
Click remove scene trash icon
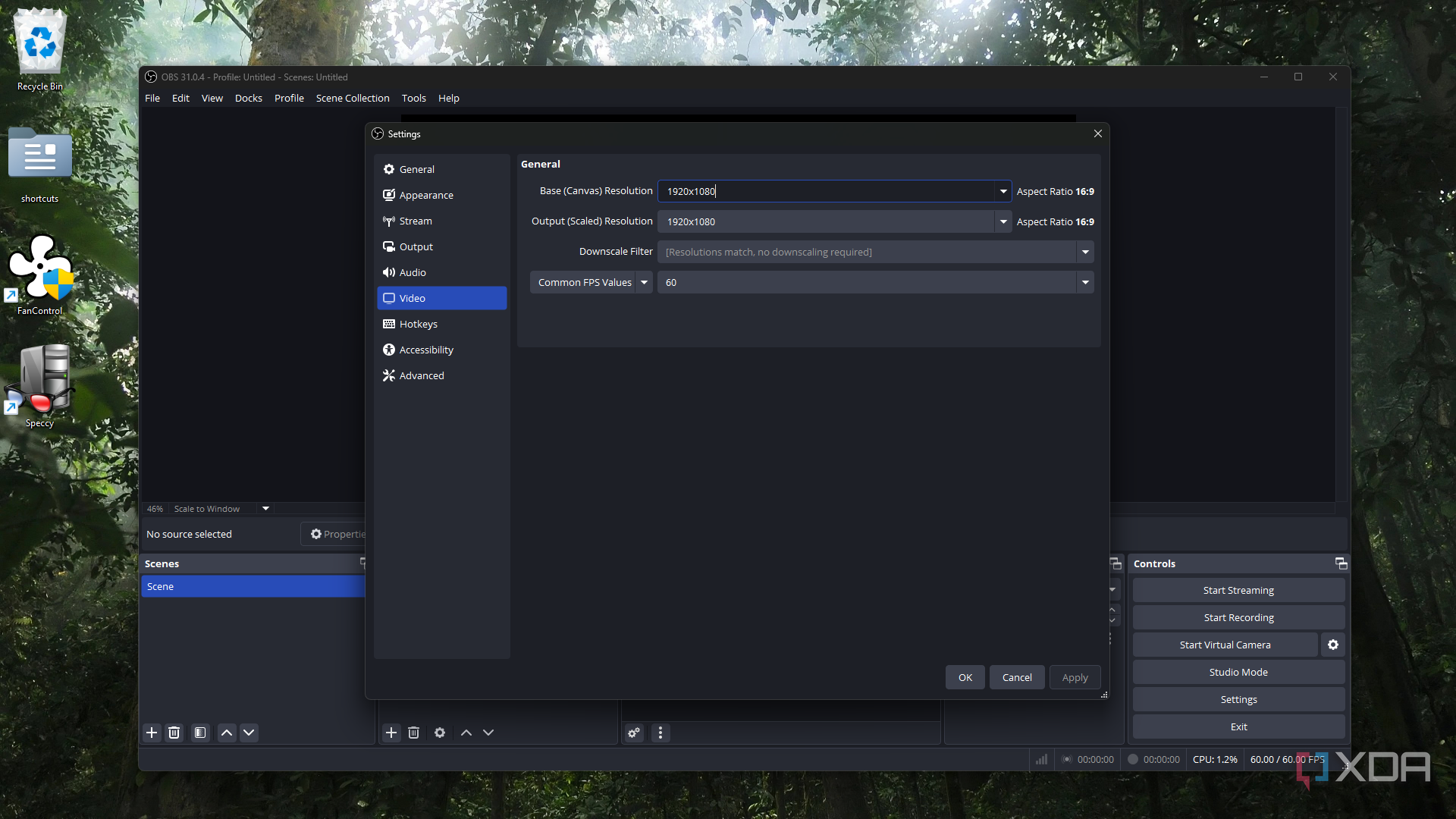point(174,733)
